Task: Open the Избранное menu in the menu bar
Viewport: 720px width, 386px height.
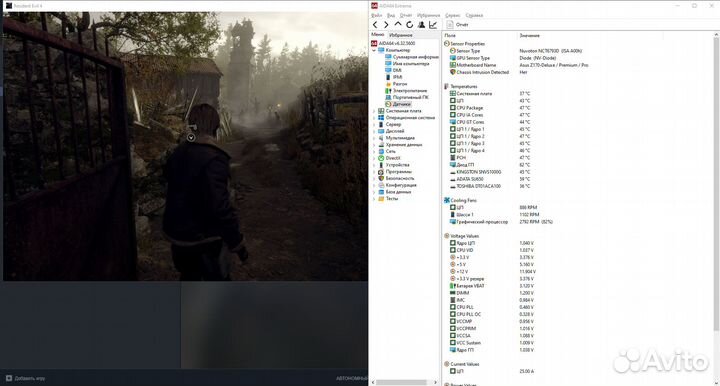Action: pos(428,16)
